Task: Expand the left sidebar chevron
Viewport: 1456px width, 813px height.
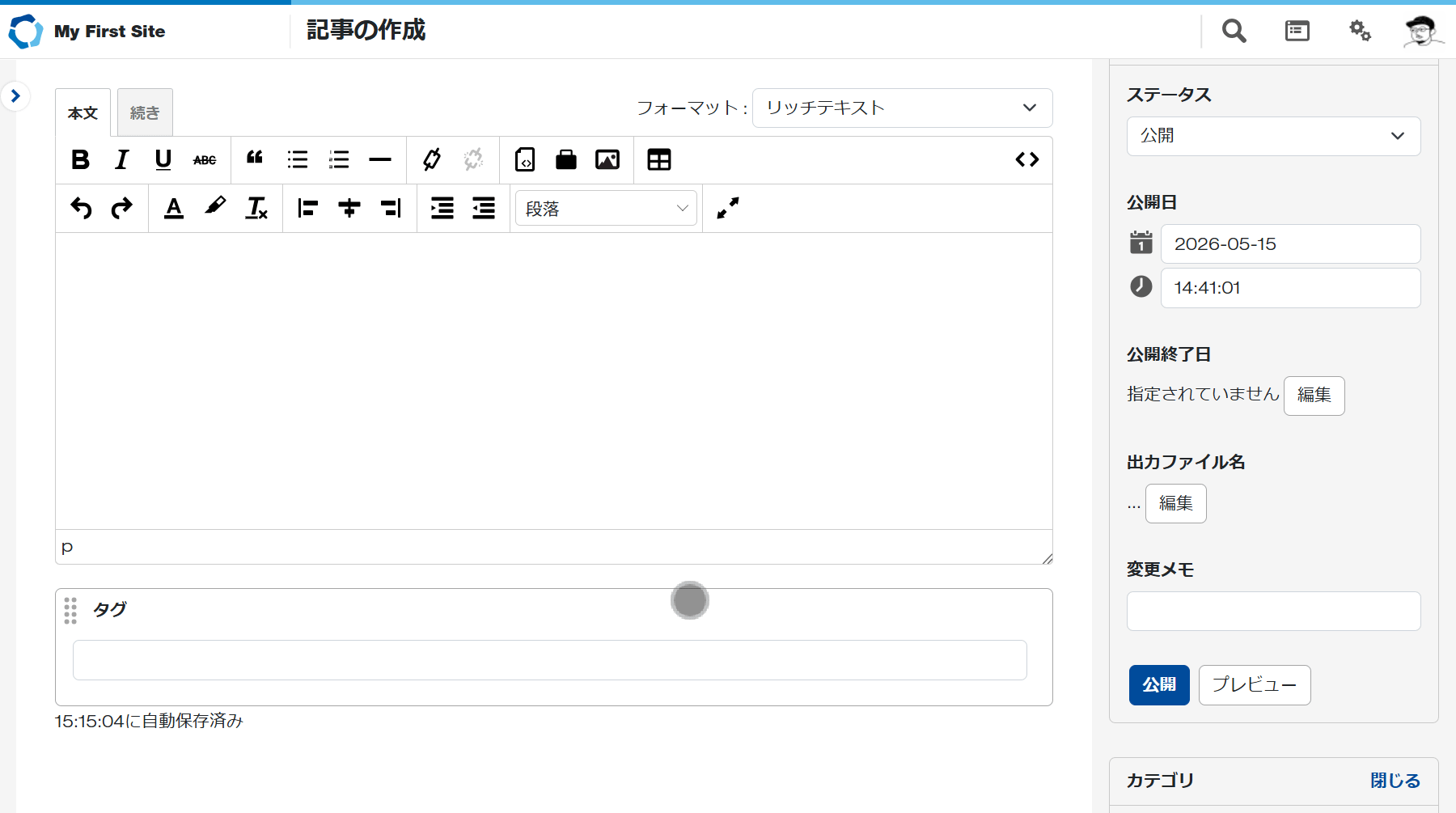Action: [15, 96]
